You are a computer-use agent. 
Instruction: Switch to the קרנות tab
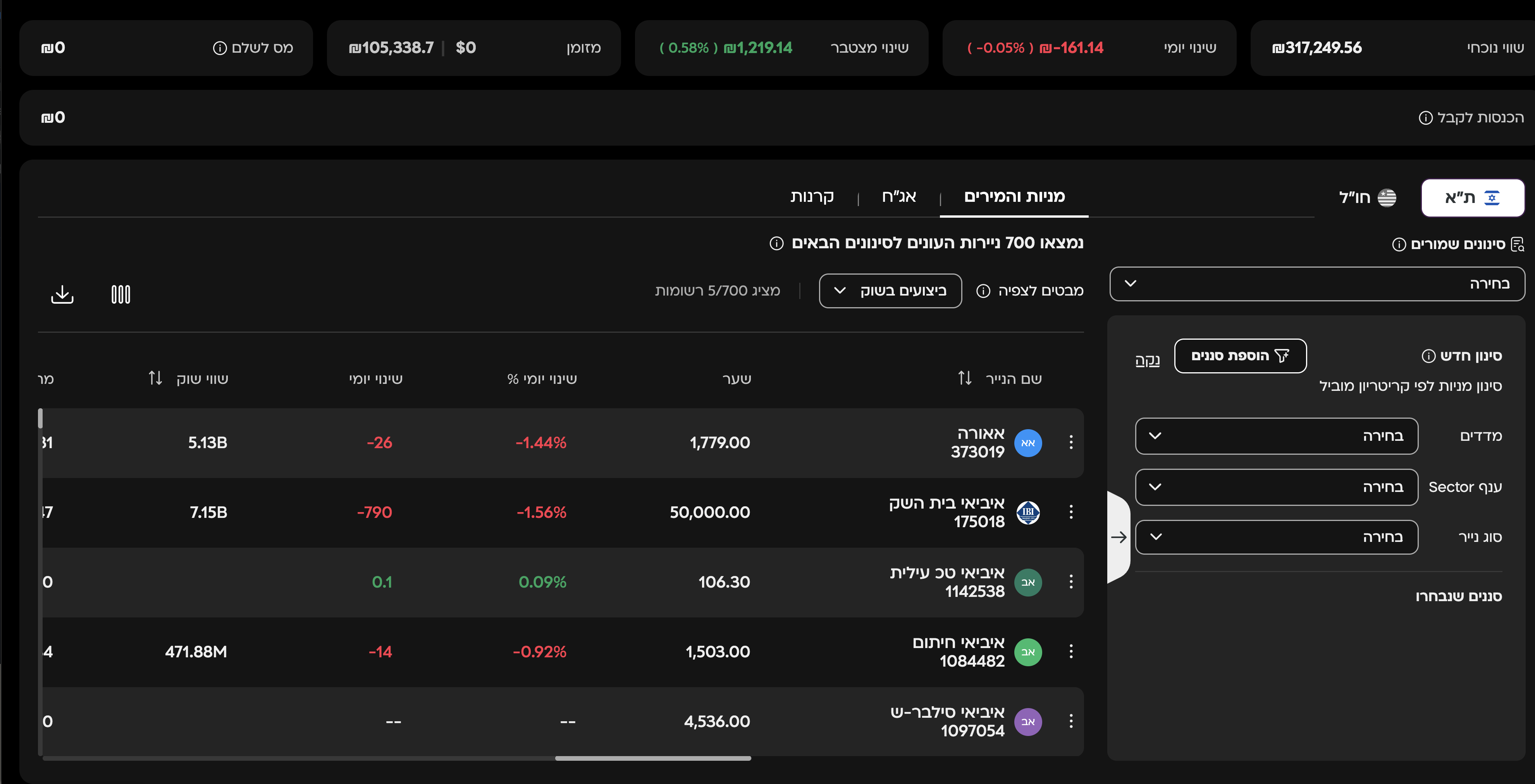tap(812, 196)
